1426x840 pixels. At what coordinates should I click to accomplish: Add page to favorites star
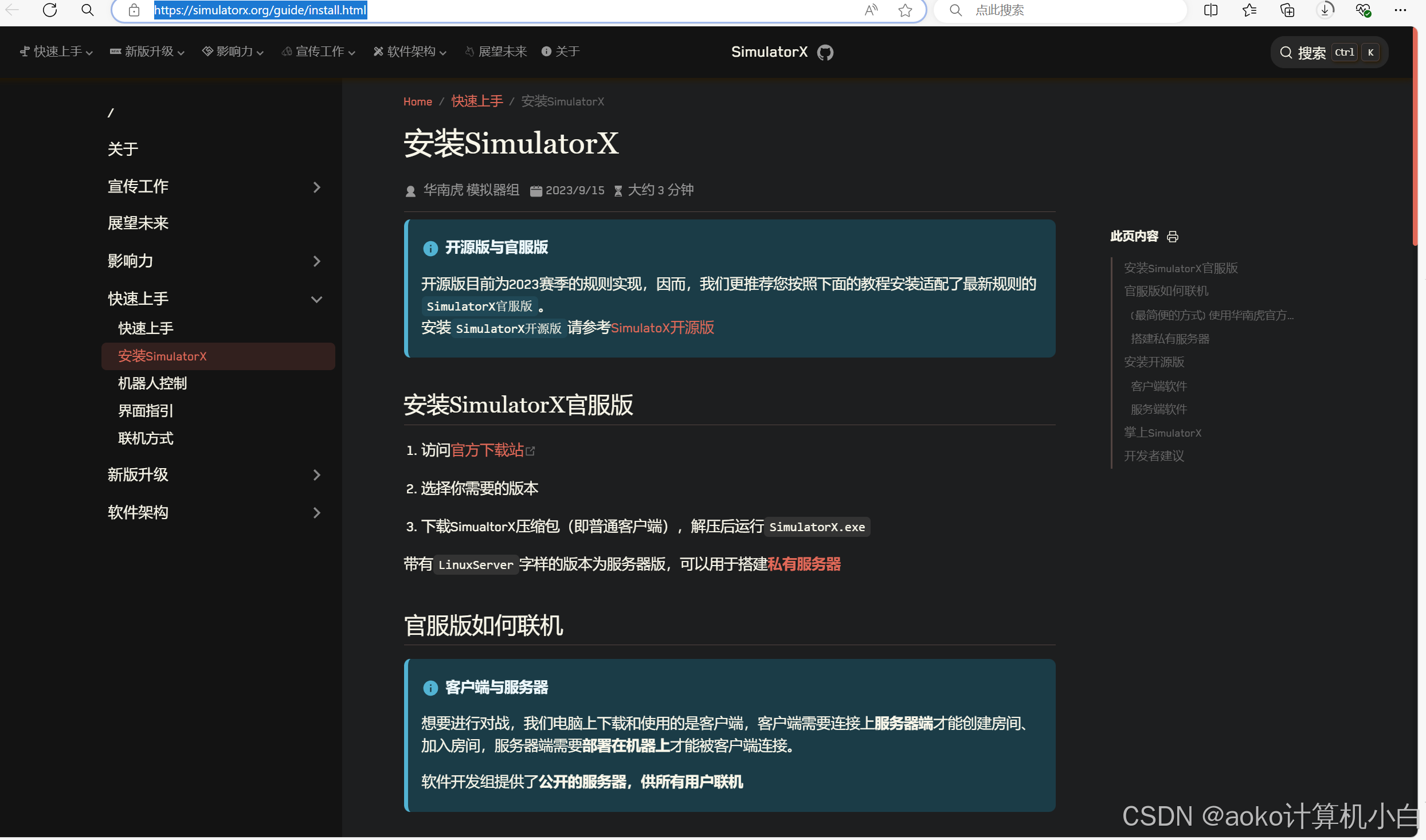tap(905, 10)
